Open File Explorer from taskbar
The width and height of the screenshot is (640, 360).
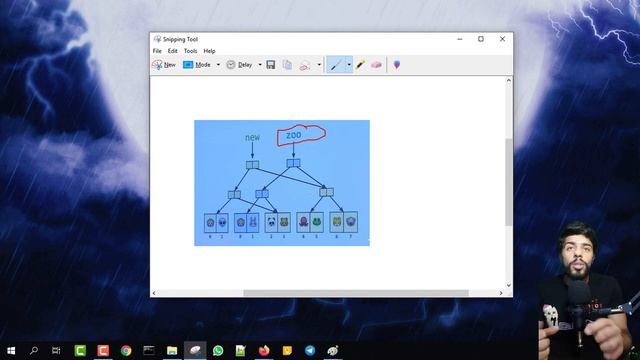(172, 351)
